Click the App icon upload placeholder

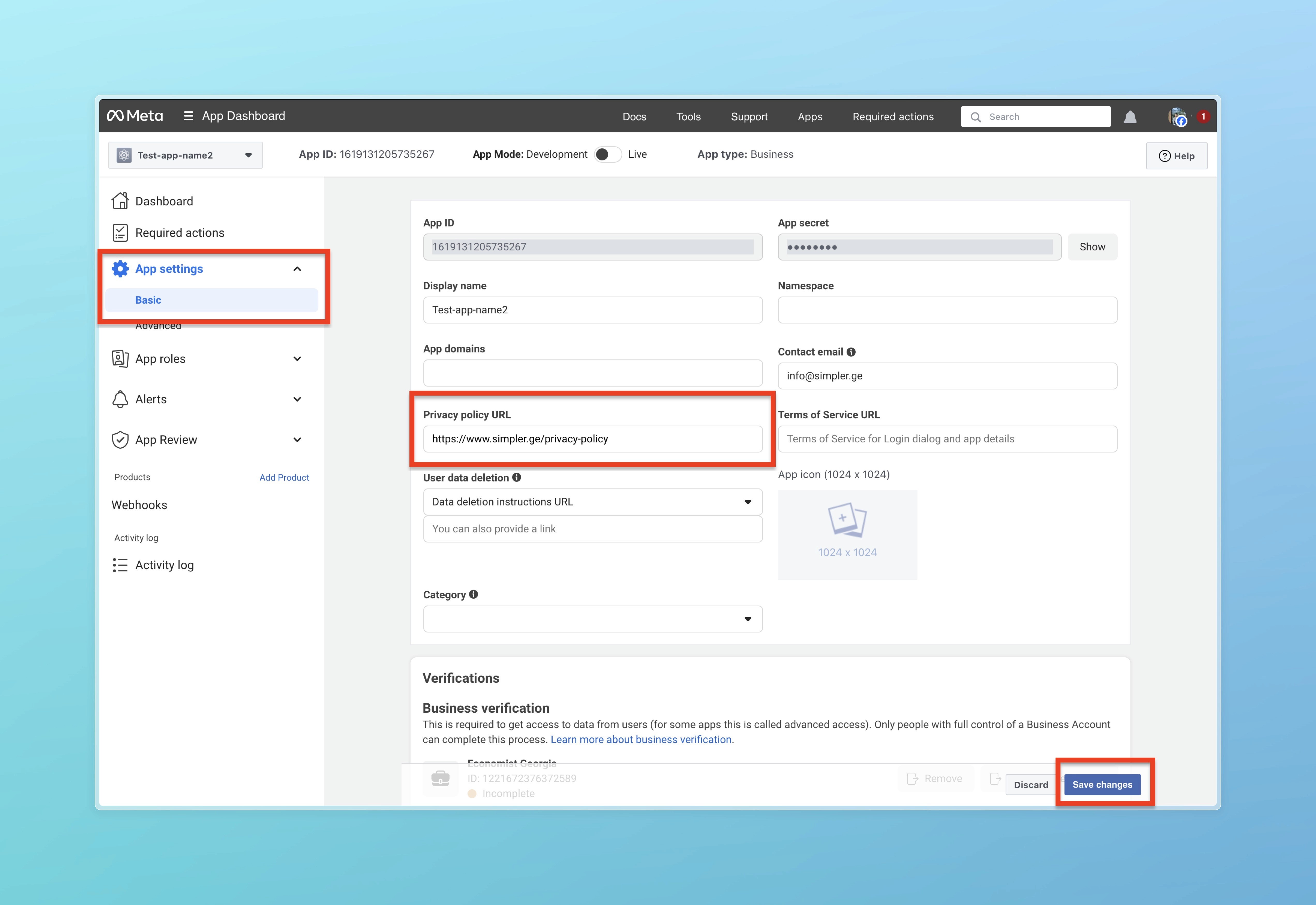[847, 534]
